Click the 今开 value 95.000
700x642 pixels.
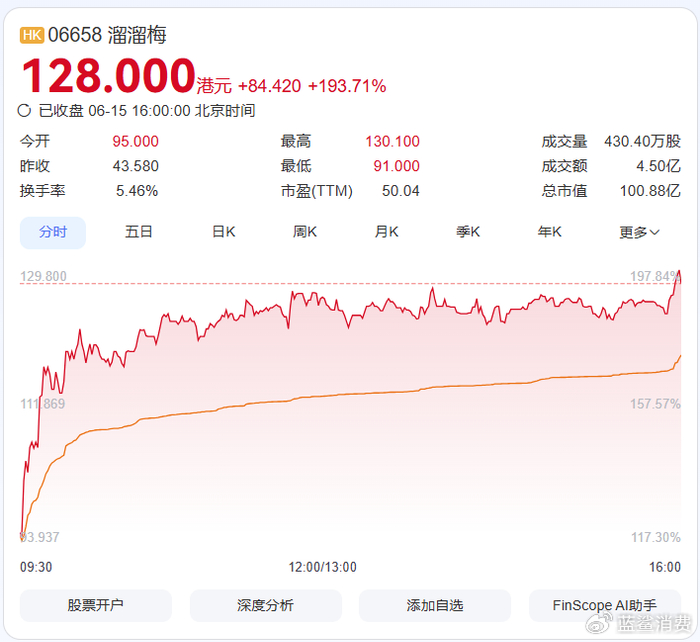click(x=135, y=142)
